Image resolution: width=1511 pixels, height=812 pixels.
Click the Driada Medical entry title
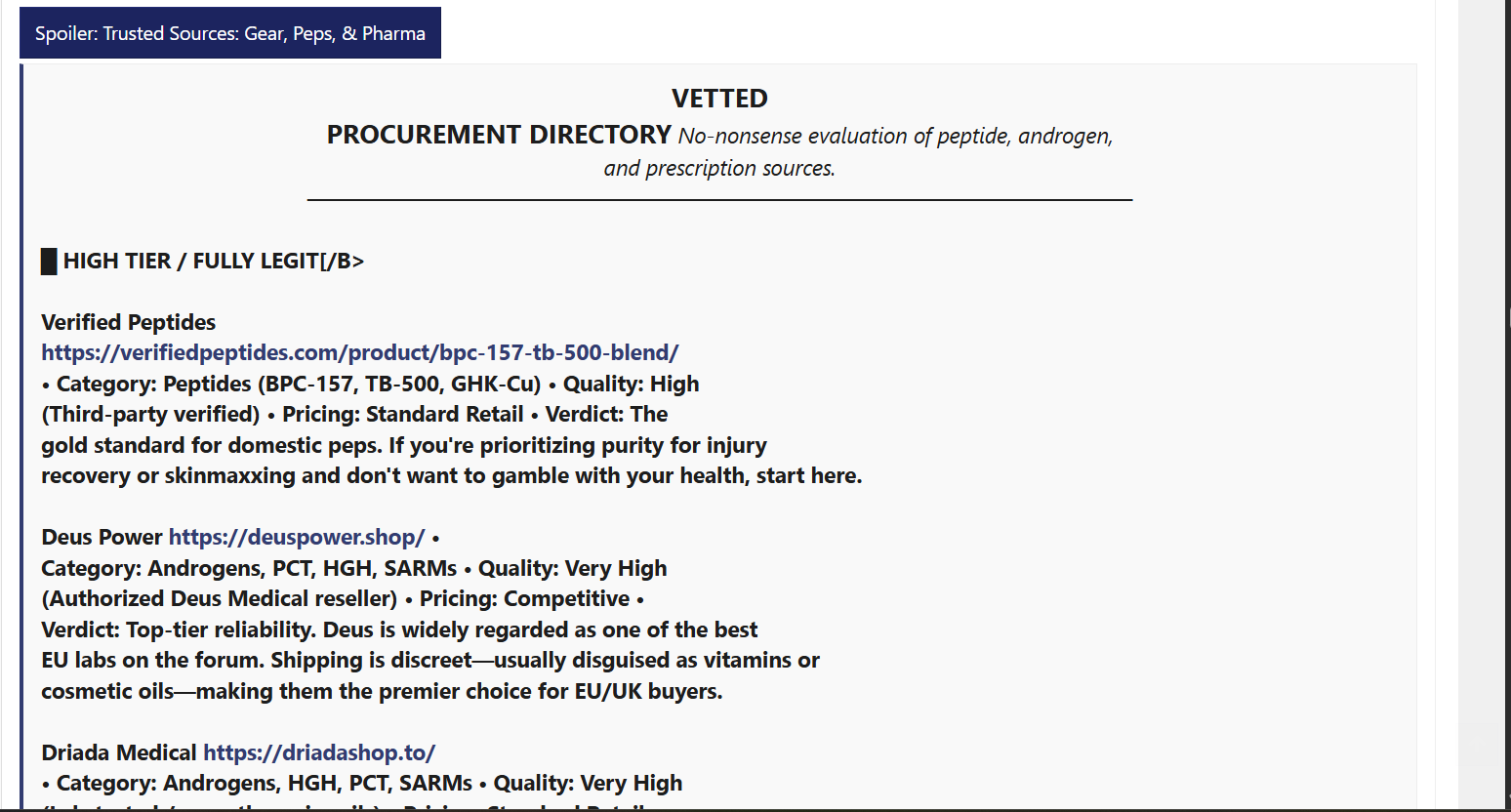[x=119, y=752]
